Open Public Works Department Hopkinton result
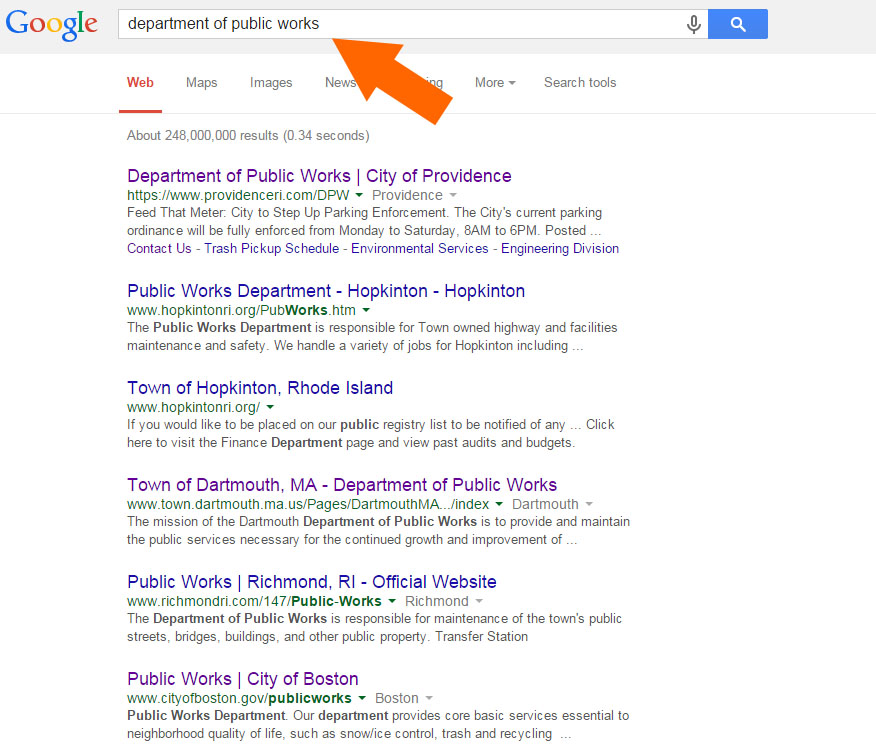This screenshot has width=876, height=748. [x=326, y=291]
